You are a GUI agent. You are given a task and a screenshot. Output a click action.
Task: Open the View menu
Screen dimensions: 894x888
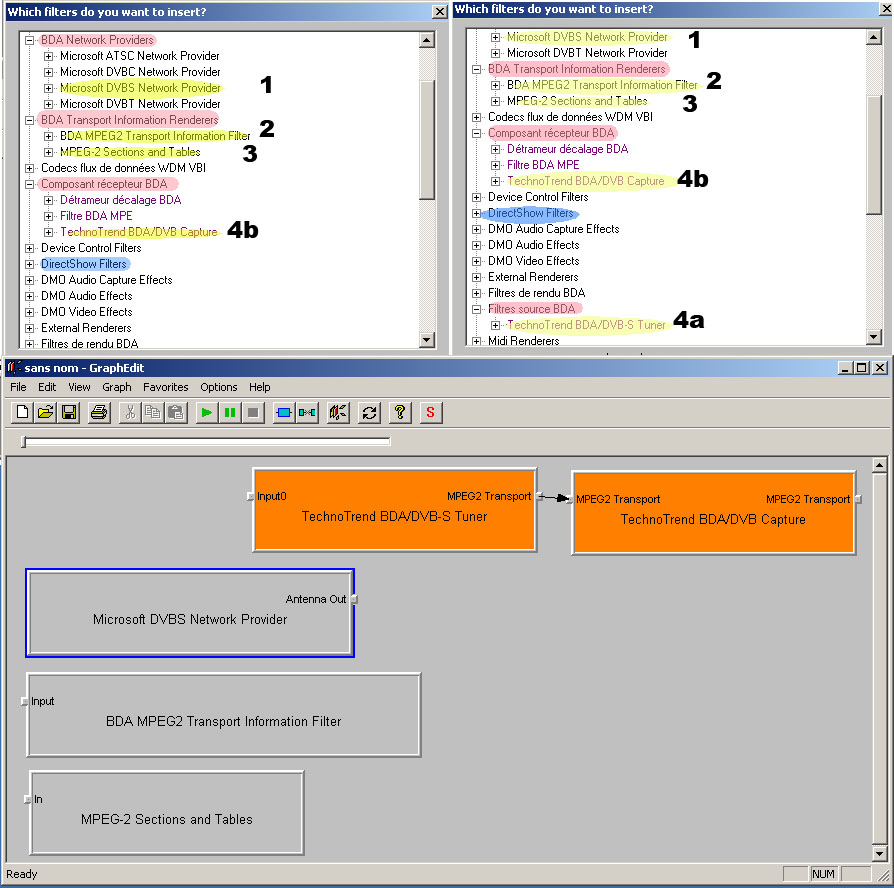click(x=79, y=387)
